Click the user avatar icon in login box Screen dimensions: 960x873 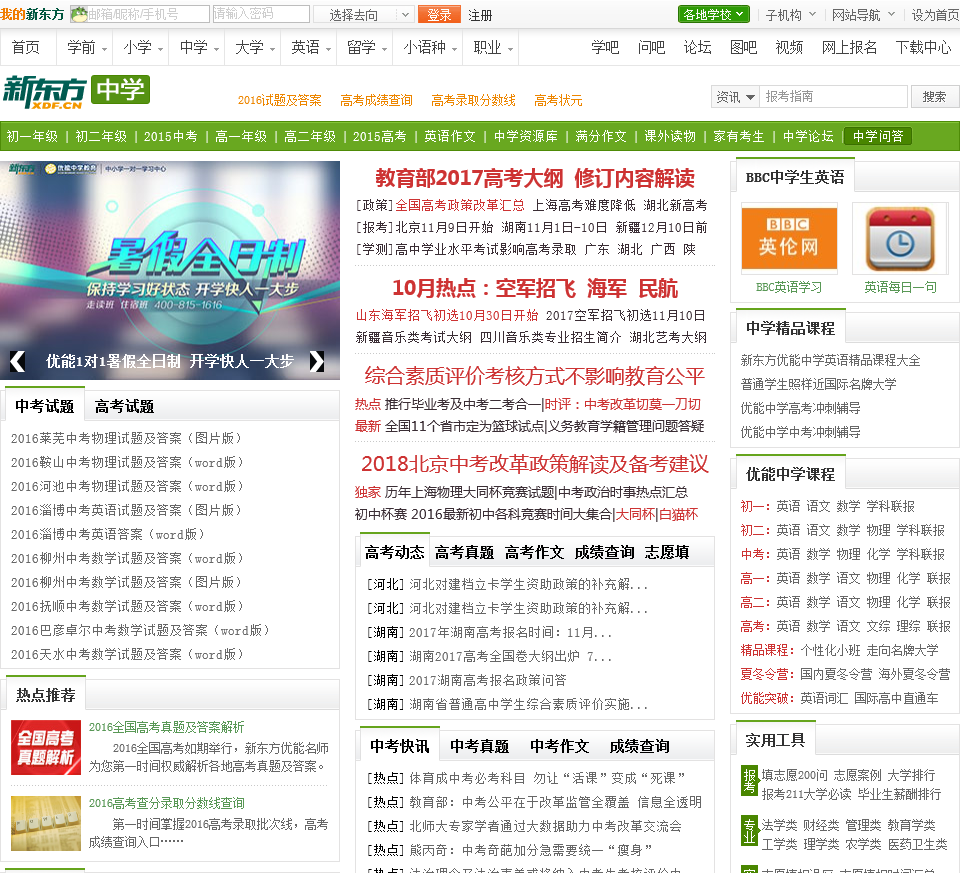click(80, 14)
